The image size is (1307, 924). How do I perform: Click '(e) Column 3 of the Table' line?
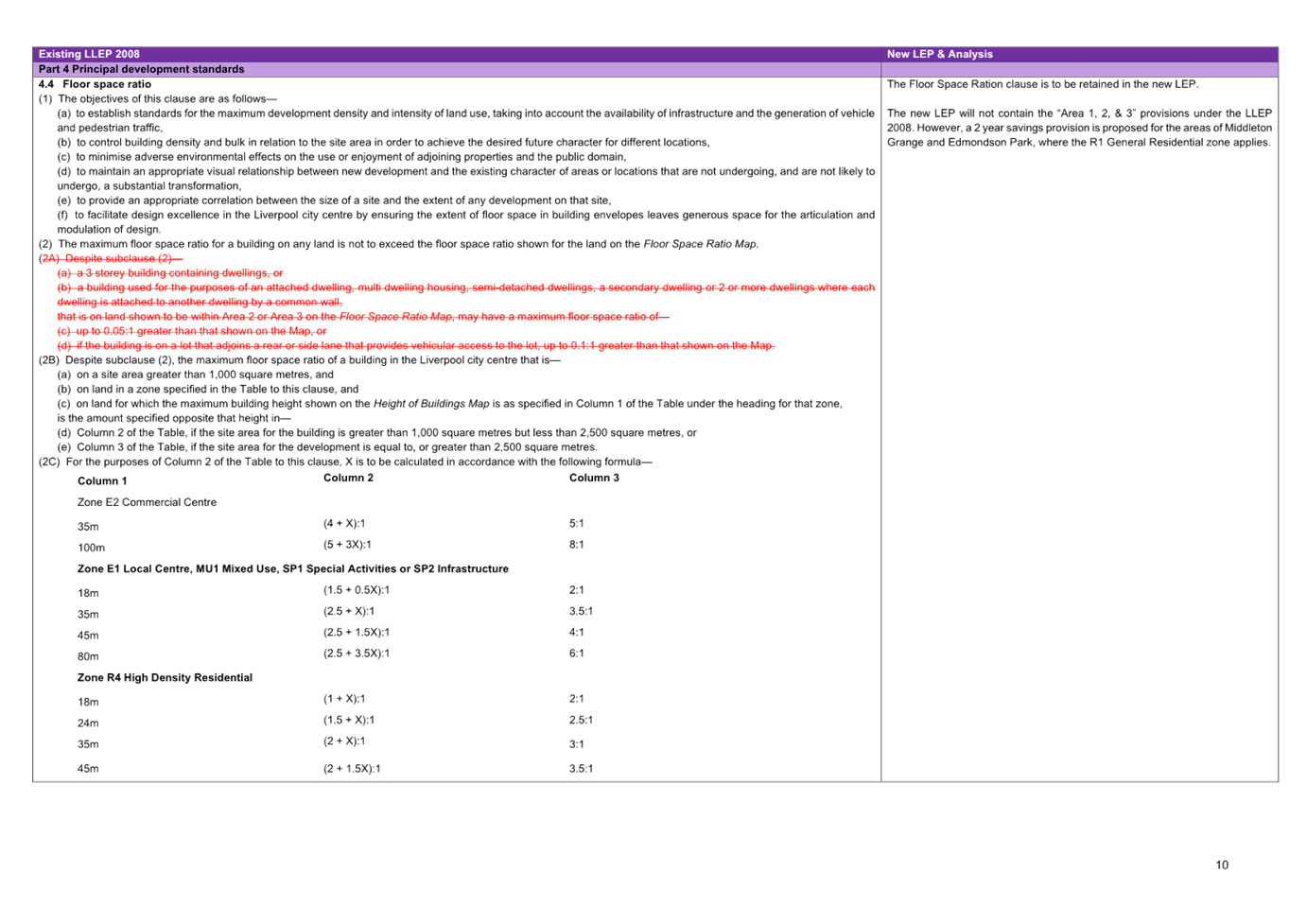point(327,447)
